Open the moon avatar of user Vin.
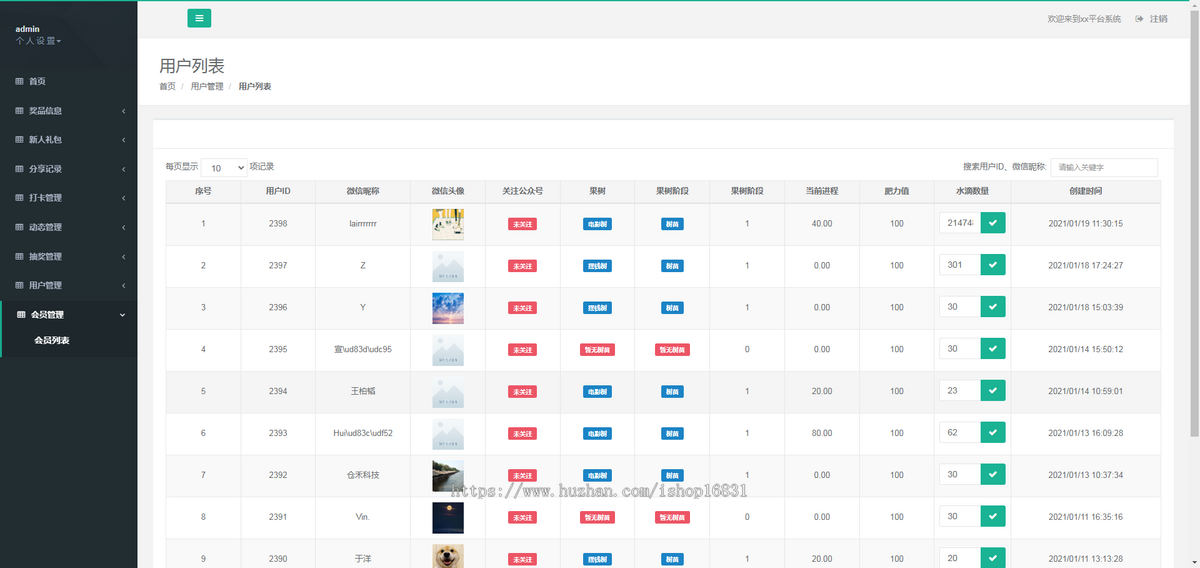1200x568 pixels. tap(448, 517)
